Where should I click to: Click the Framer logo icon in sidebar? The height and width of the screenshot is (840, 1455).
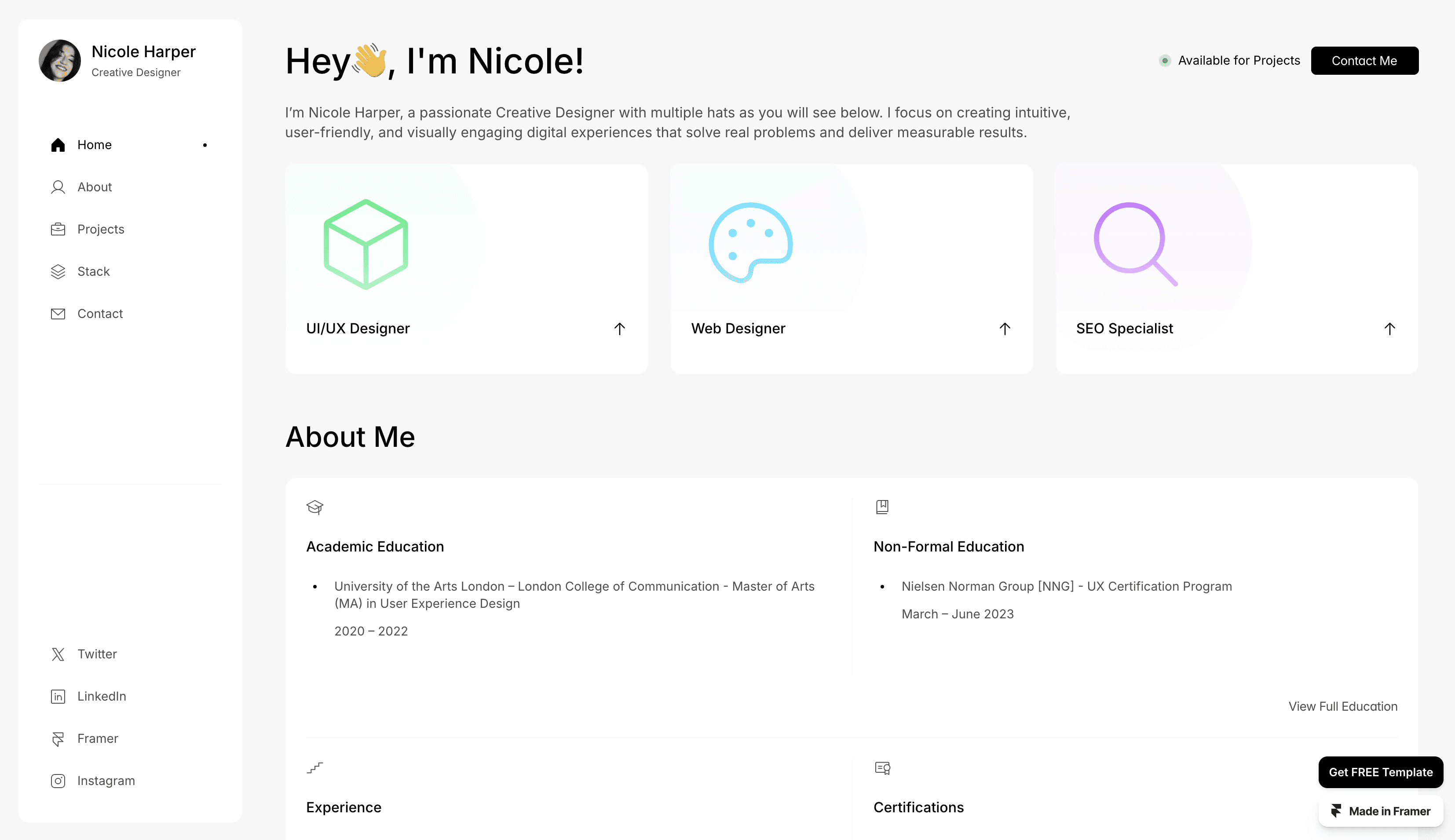click(x=58, y=738)
